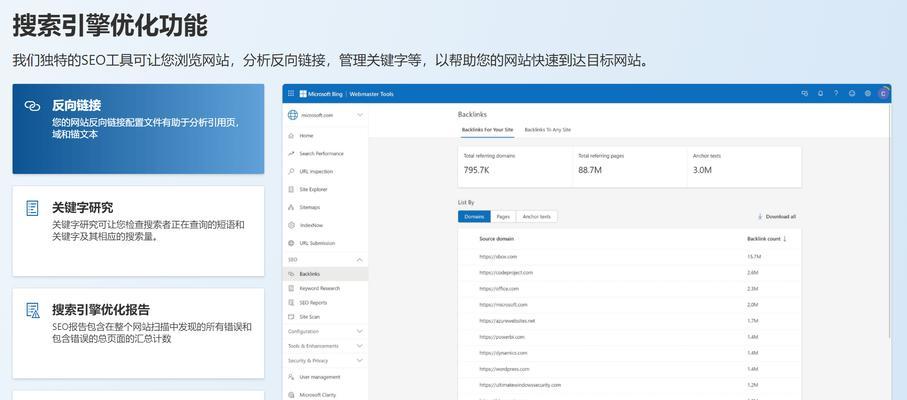Click the Home icon in sidebar
This screenshot has width=907, height=400.
point(291,136)
